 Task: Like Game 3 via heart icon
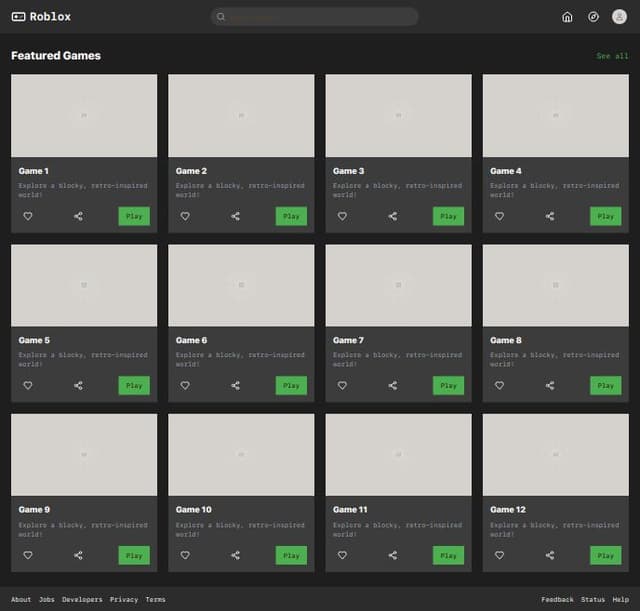click(342, 216)
